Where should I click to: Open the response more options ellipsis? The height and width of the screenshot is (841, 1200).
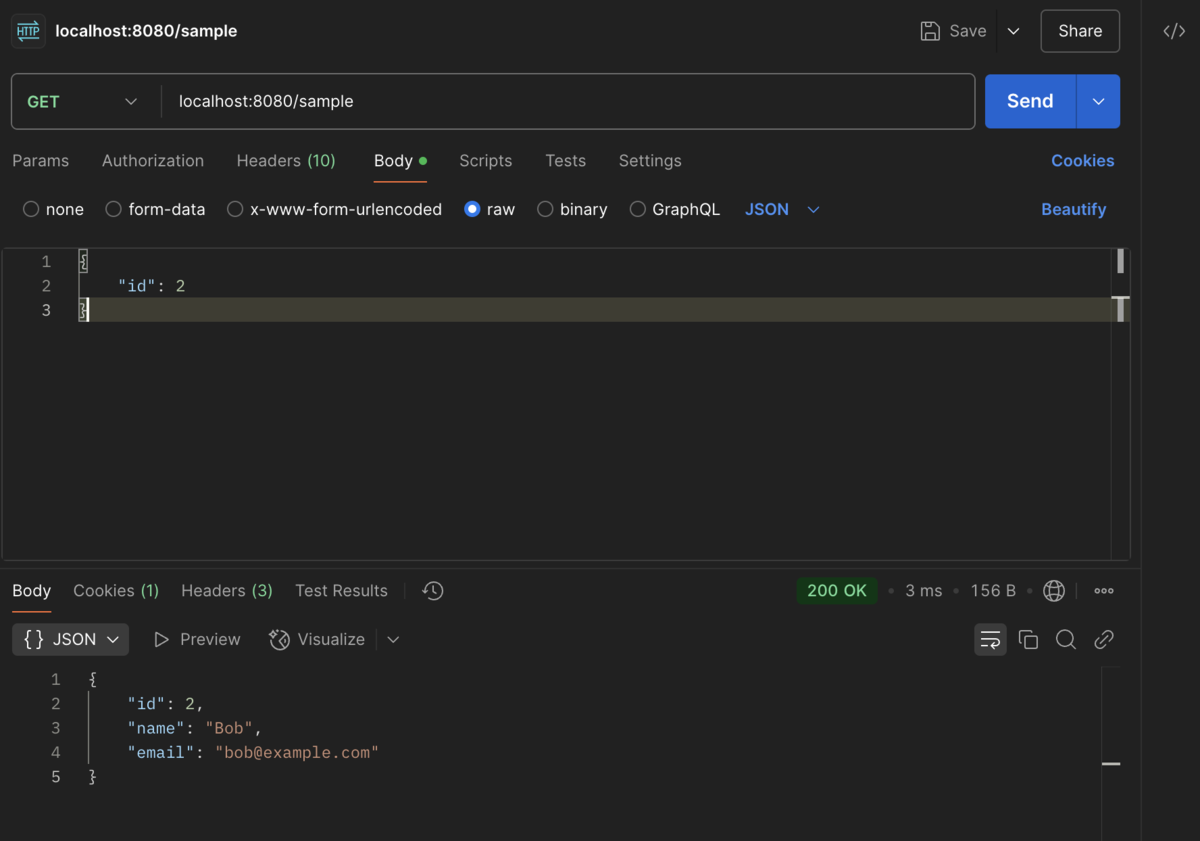tap(1104, 591)
